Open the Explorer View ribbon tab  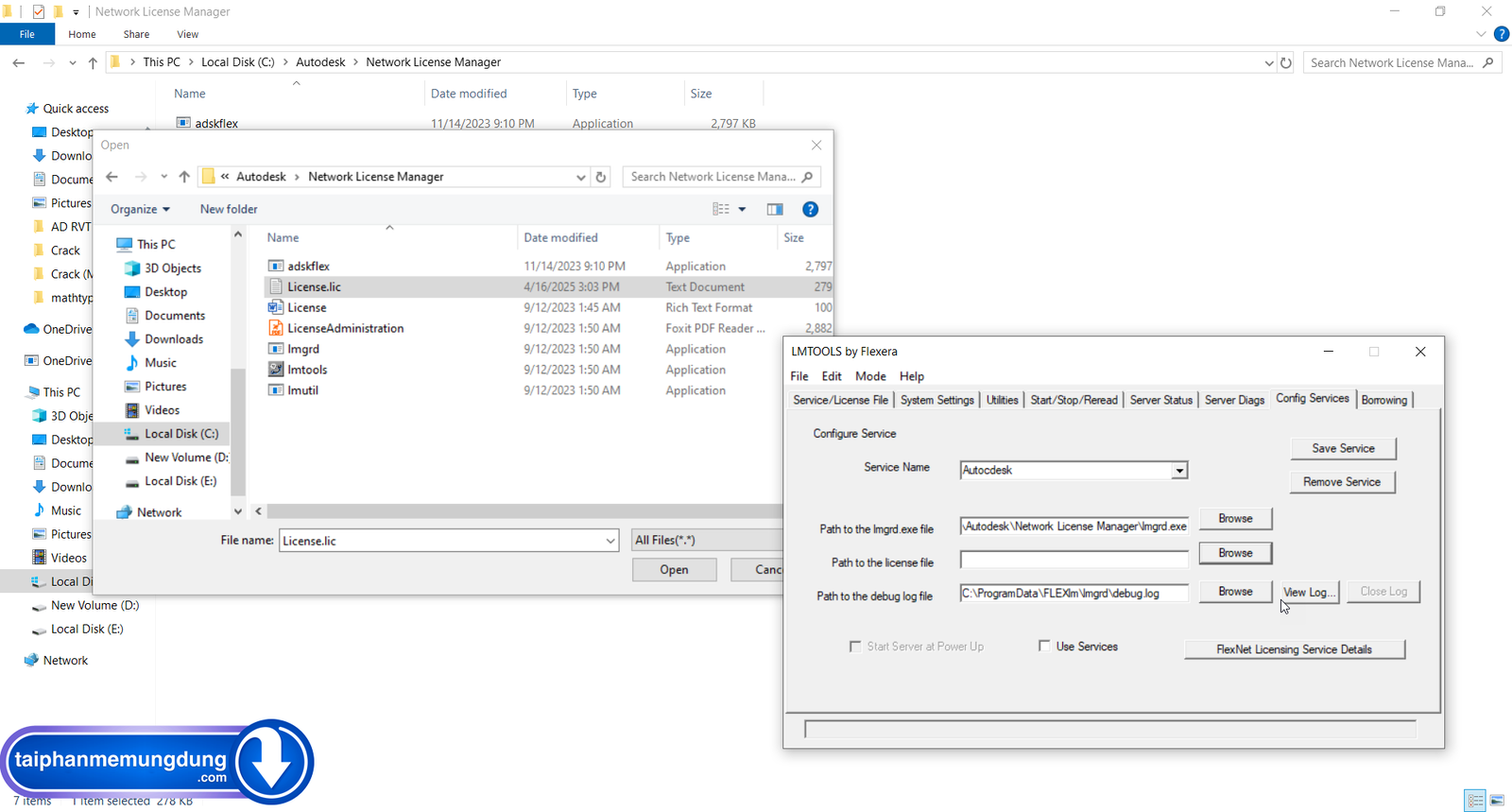[x=188, y=34]
